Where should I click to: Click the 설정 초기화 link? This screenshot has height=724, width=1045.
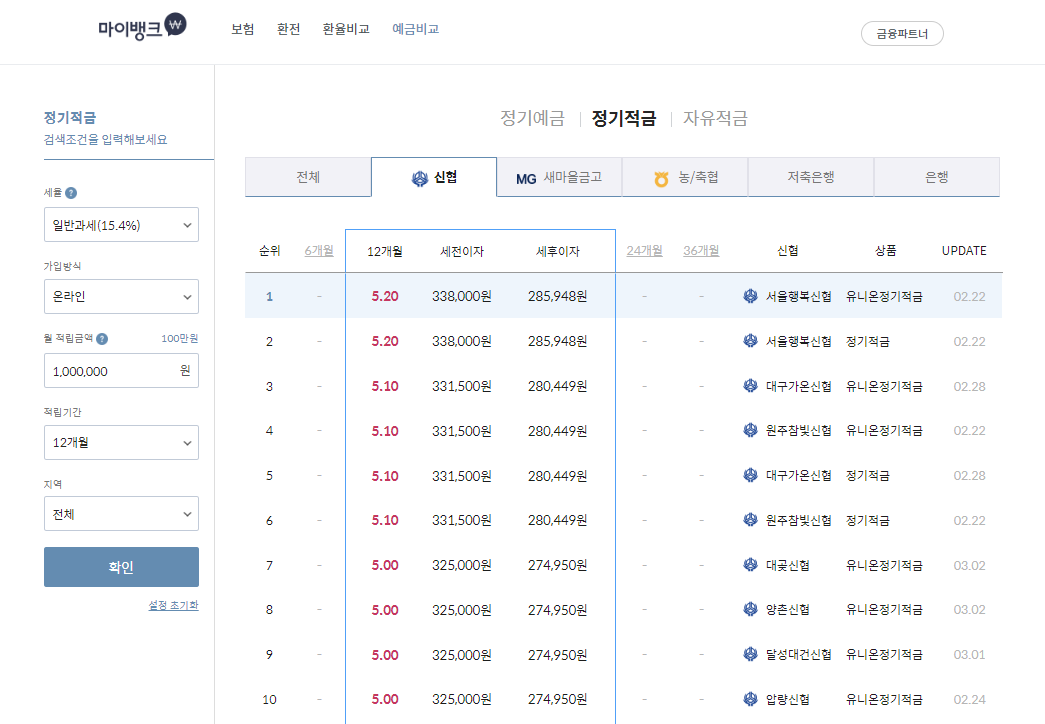(x=173, y=605)
